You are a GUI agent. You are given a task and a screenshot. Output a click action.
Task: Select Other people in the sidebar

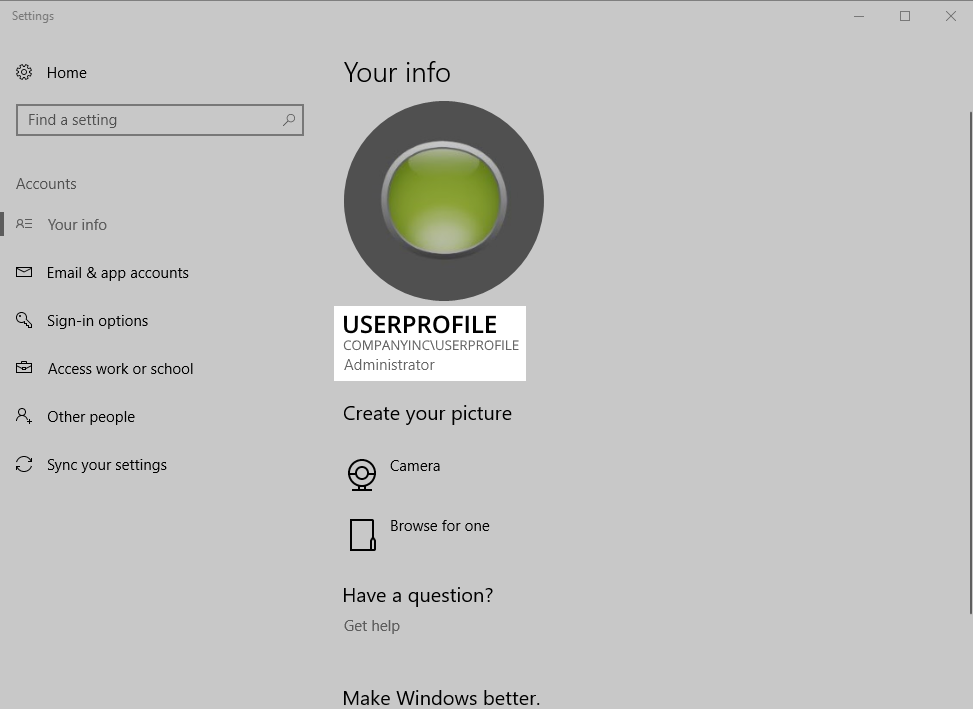90,417
